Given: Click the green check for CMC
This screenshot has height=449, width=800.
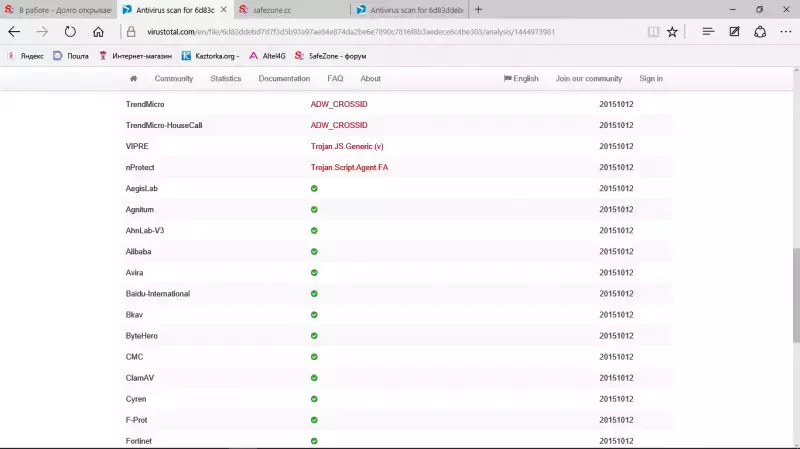Looking at the screenshot, I should (x=314, y=357).
